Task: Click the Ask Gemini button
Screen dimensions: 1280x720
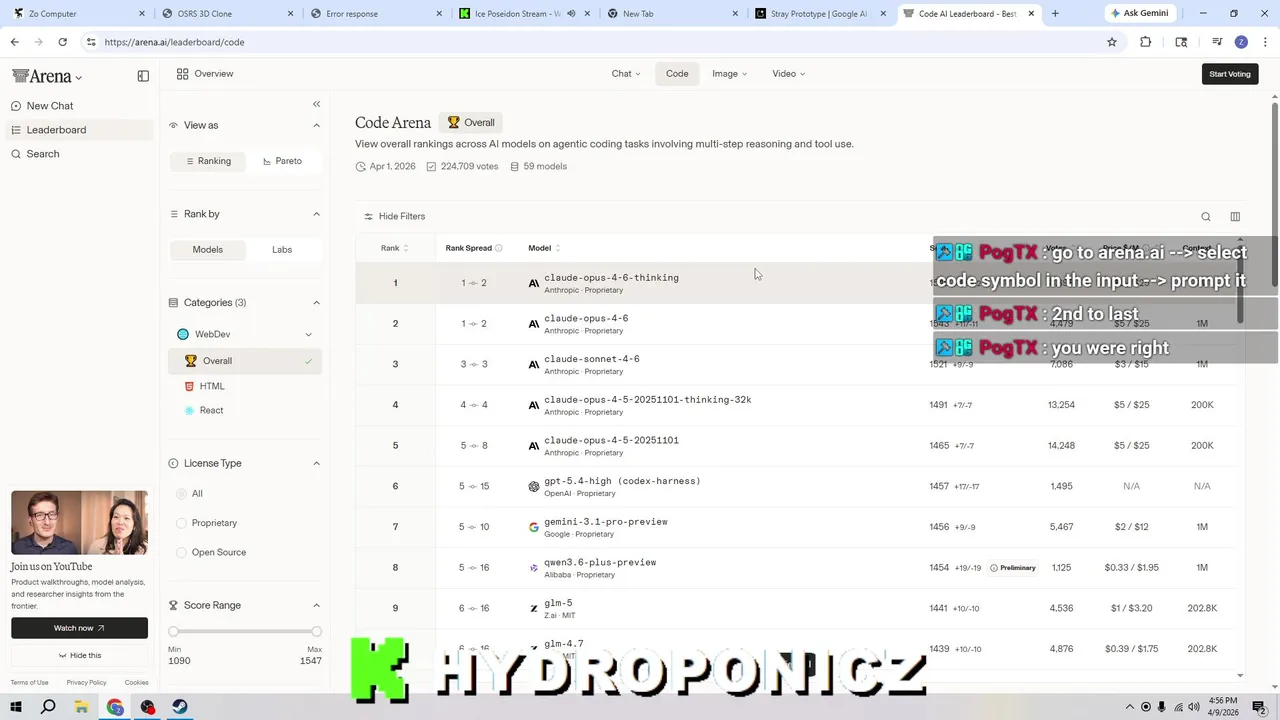Action: pos(1139,14)
